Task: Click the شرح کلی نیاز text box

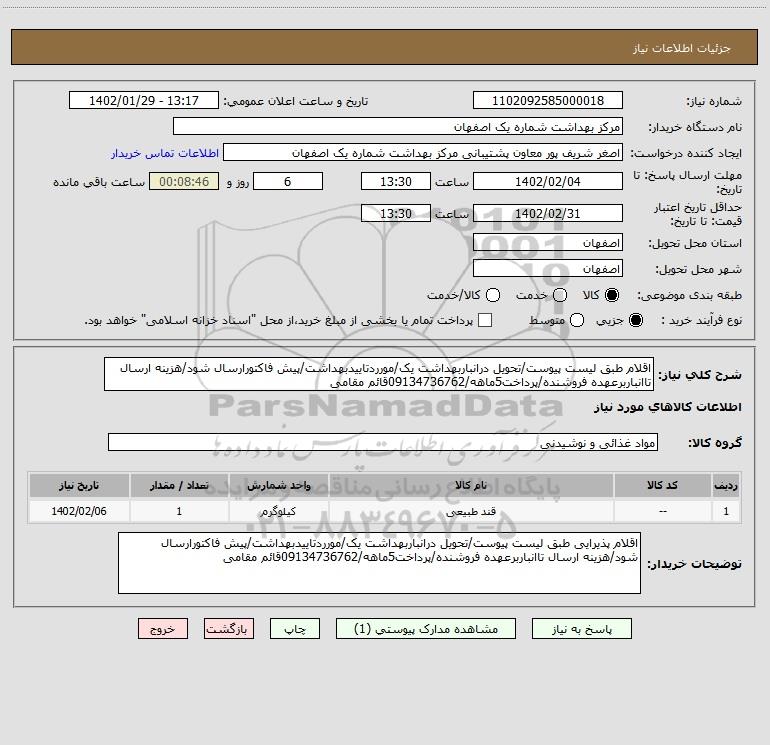Action: point(379,374)
